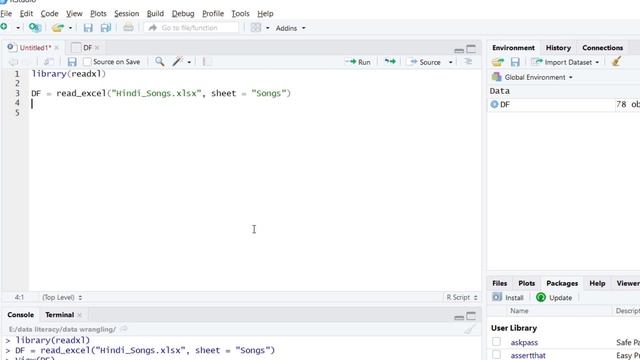This screenshot has height=360, width=640.
Task: Switch to the DF data viewer tab
Action: click(x=87, y=48)
